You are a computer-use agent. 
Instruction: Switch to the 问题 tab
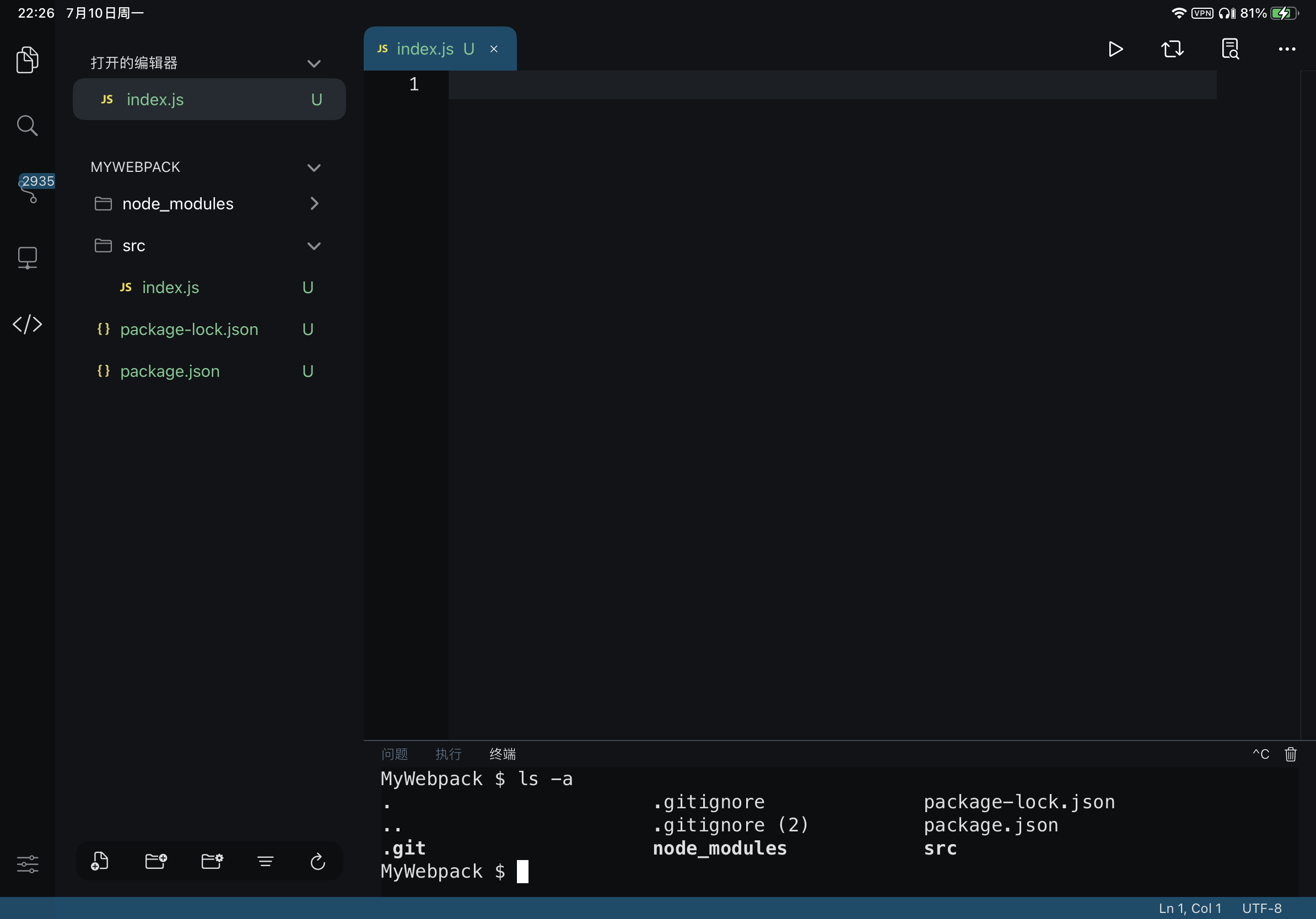pyautogui.click(x=395, y=754)
